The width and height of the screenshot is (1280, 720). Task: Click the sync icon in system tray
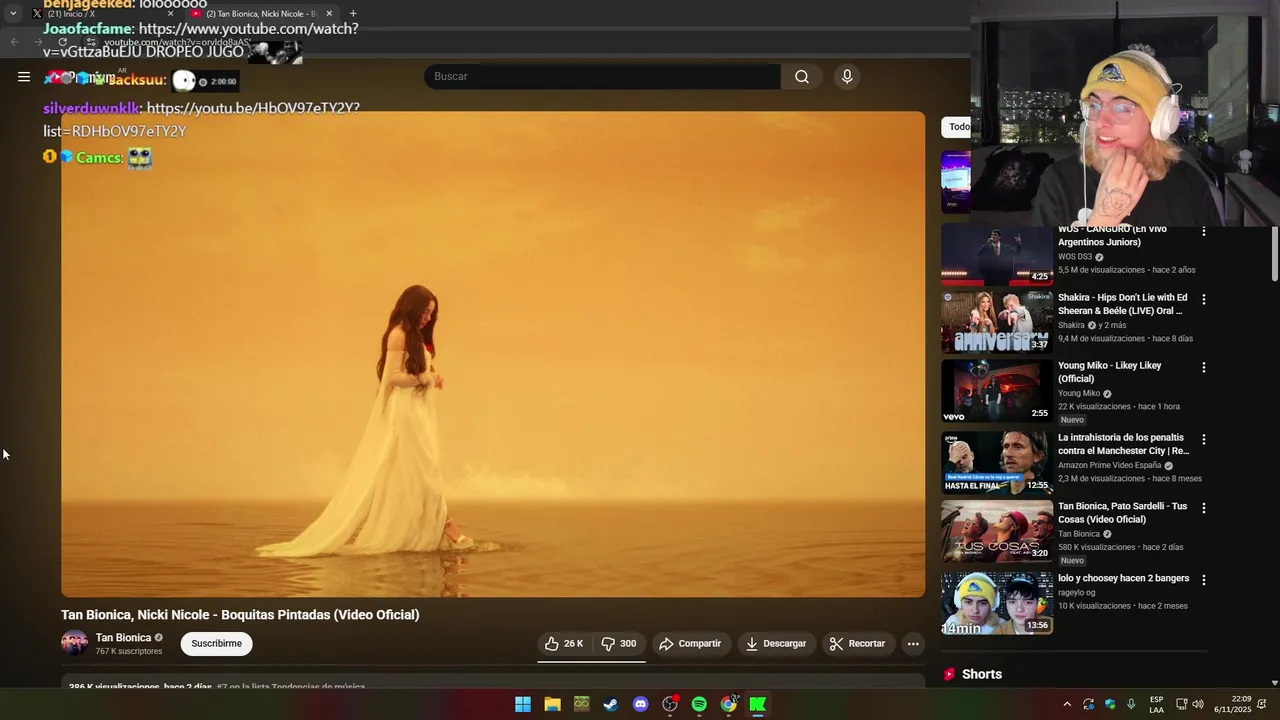click(x=1089, y=705)
